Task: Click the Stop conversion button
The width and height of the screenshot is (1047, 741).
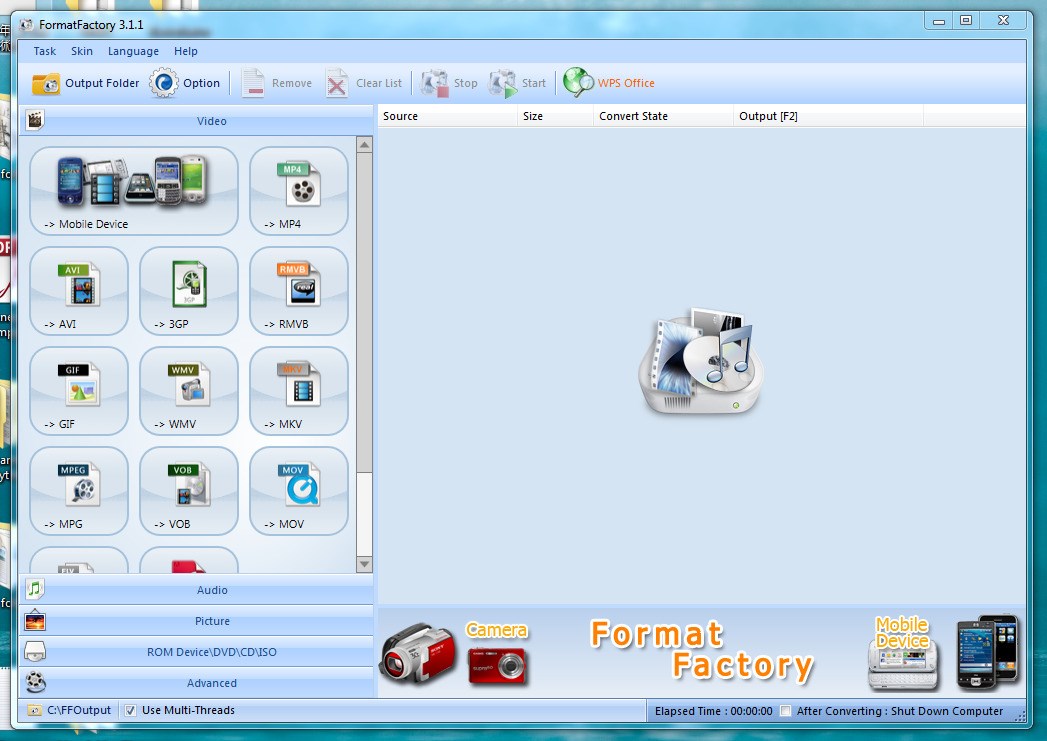Action: [450, 83]
